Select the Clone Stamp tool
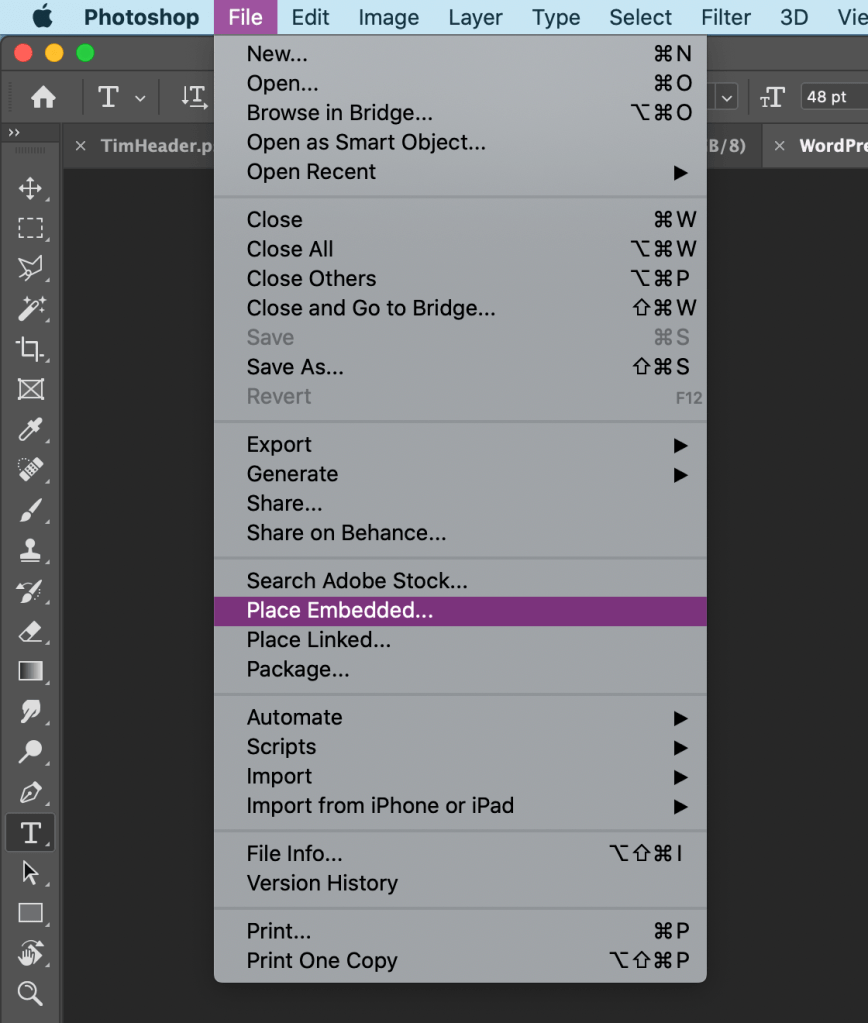 [30, 550]
